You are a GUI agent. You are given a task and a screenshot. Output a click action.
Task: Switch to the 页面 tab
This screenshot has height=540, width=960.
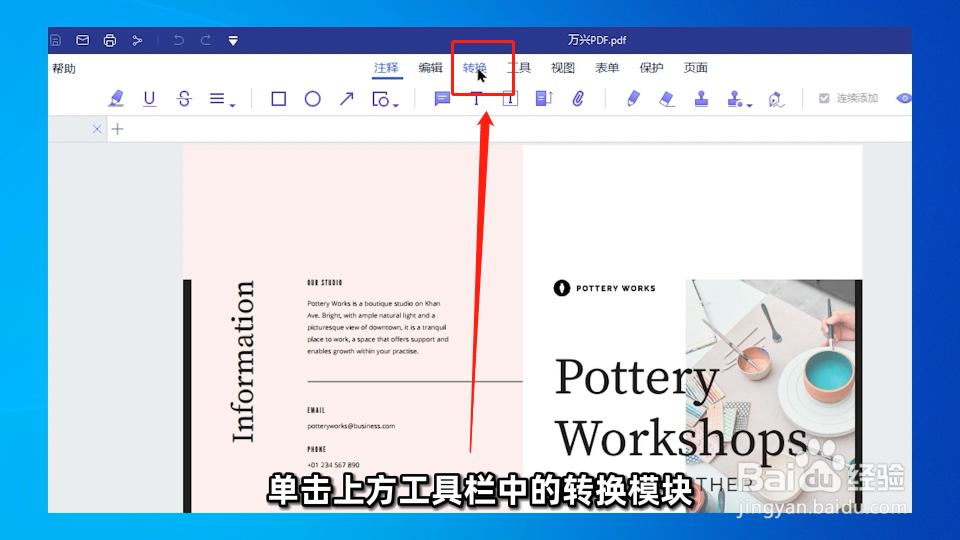[696, 68]
